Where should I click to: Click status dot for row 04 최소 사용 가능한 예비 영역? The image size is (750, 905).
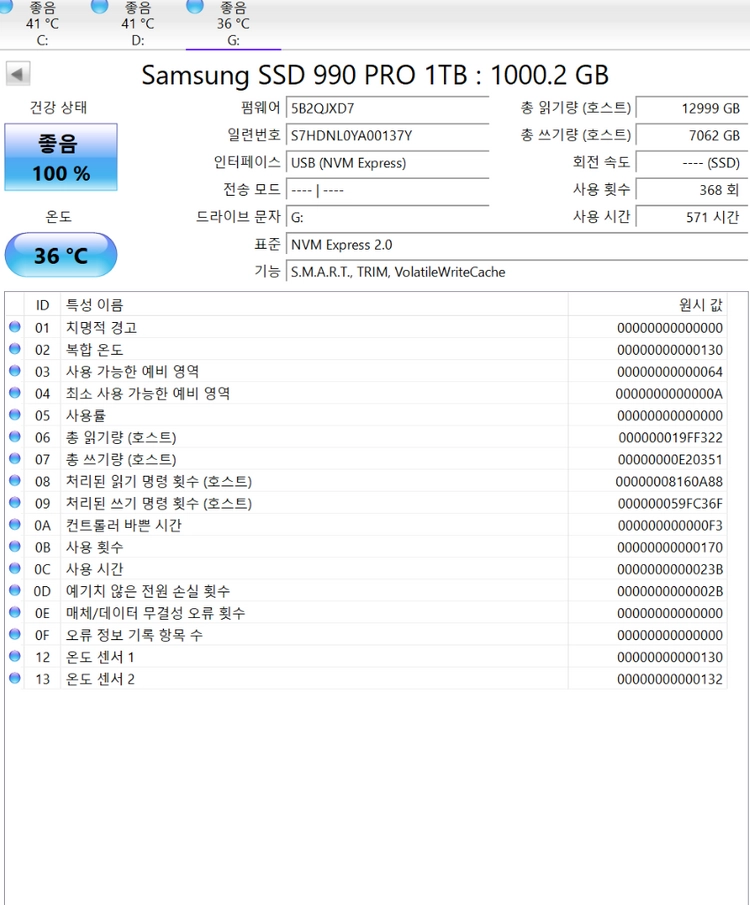(x=15, y=393)
